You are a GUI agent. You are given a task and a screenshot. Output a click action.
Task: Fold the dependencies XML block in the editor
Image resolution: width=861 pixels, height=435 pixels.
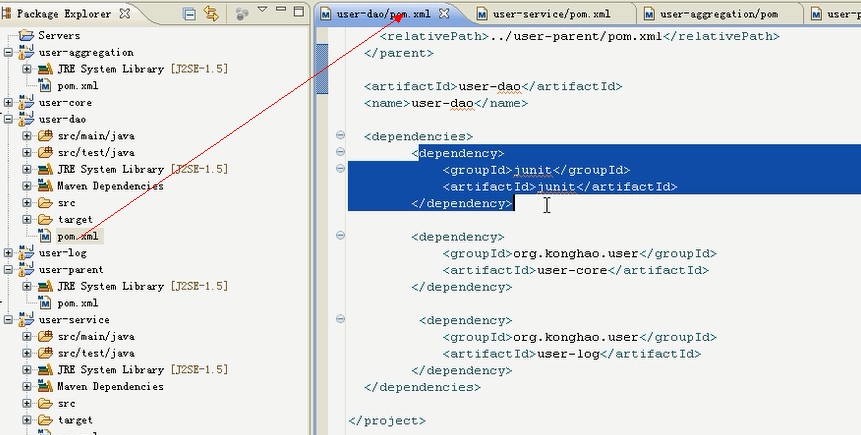click(340, 136)
